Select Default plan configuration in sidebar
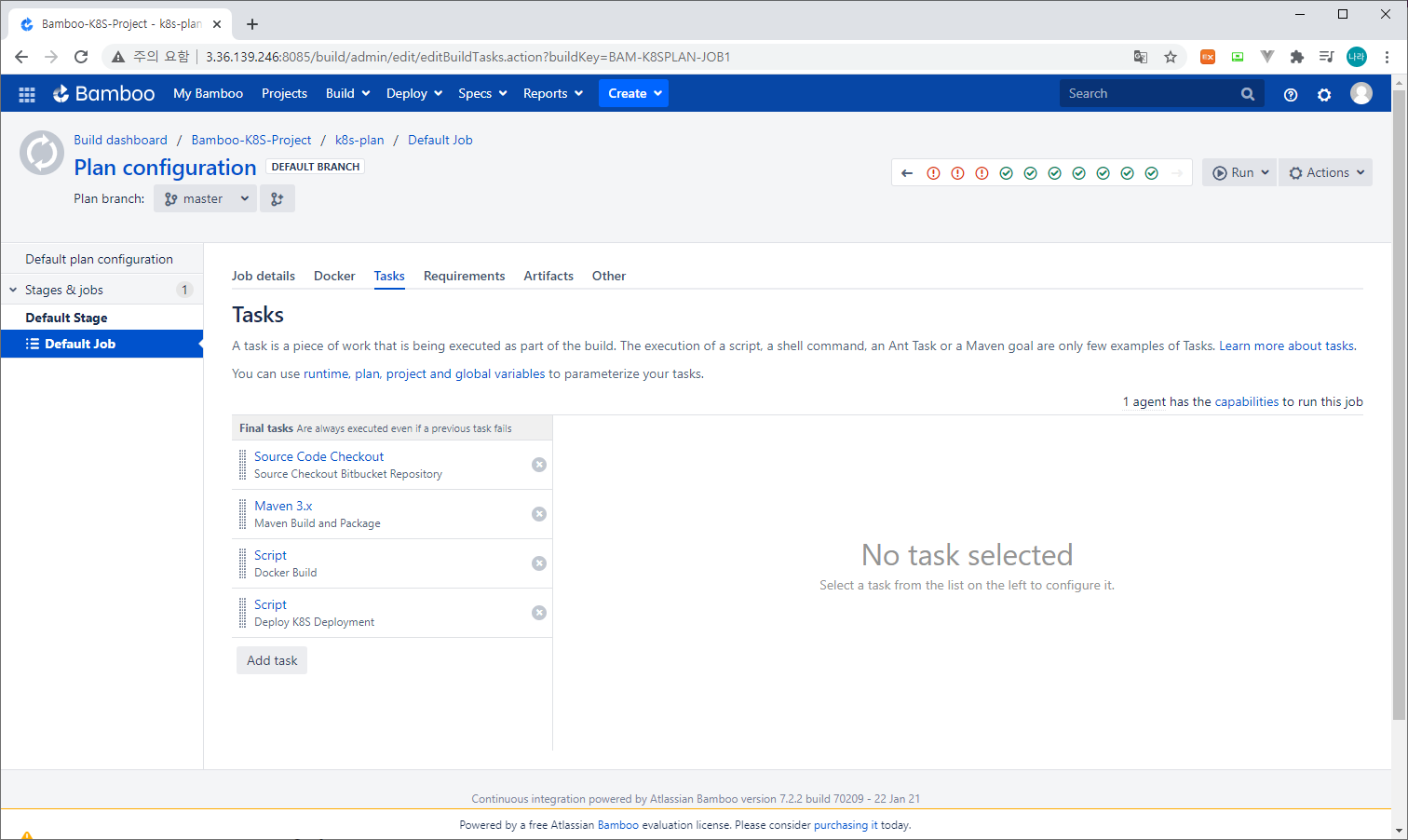 [102, 259]
